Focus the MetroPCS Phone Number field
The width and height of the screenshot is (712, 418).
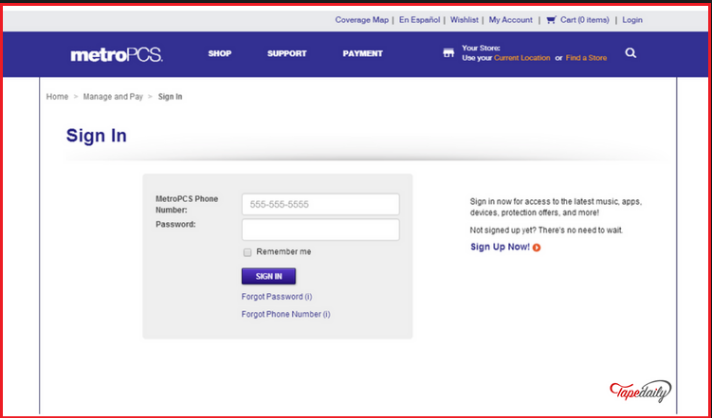point(321,204)
